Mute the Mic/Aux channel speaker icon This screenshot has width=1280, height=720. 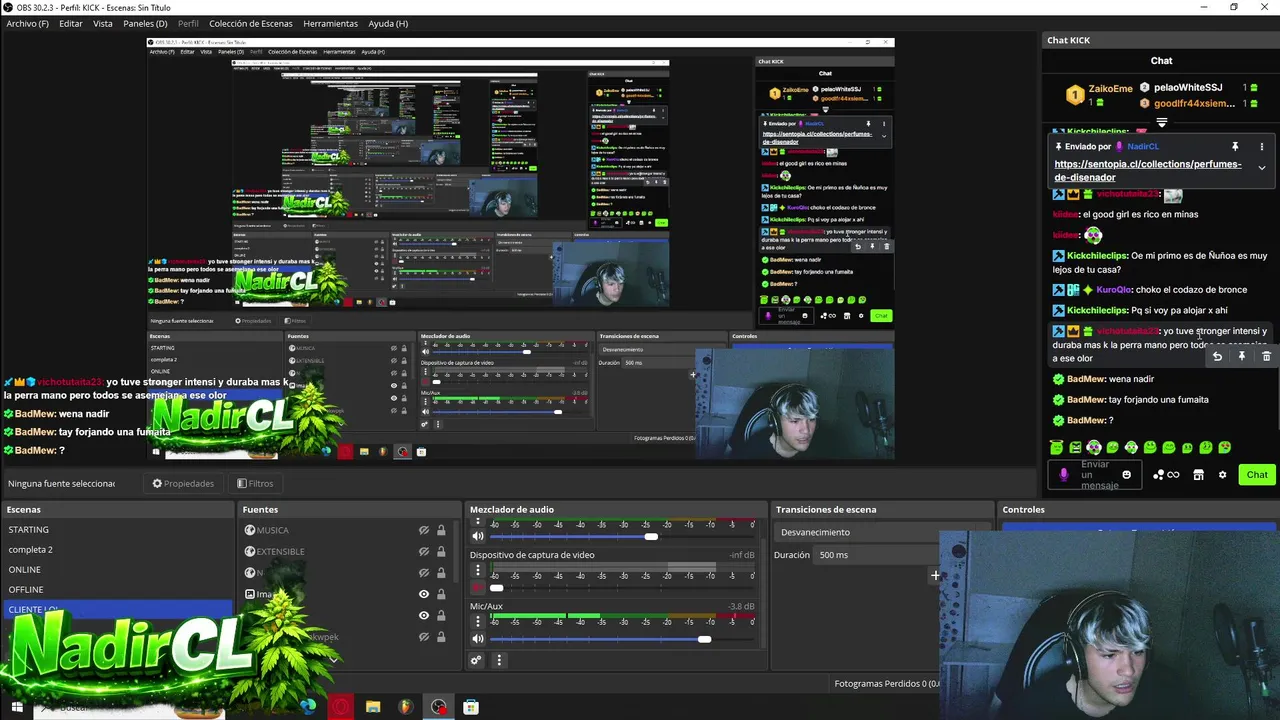[x=478, y=638]
